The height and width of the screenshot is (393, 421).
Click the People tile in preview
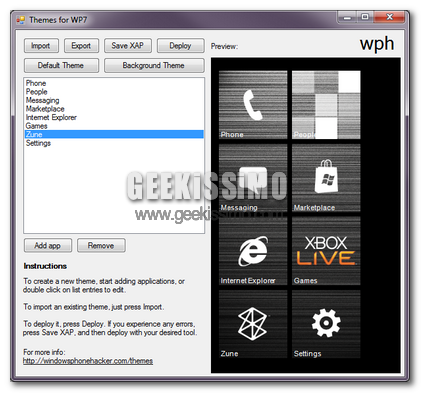click(x=326, y=105)
